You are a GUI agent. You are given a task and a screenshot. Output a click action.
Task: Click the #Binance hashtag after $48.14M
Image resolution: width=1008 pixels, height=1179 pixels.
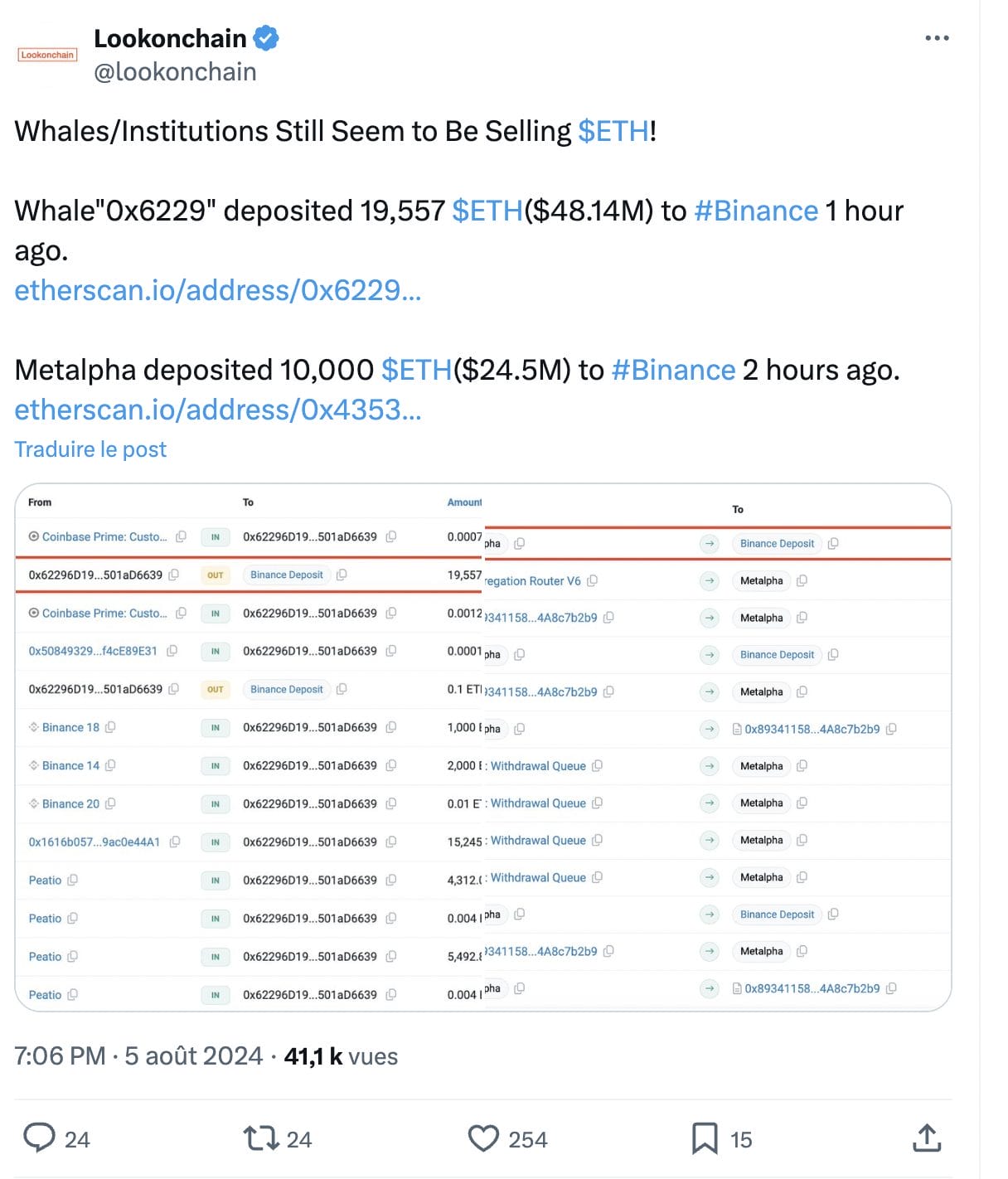coord(756,211)
